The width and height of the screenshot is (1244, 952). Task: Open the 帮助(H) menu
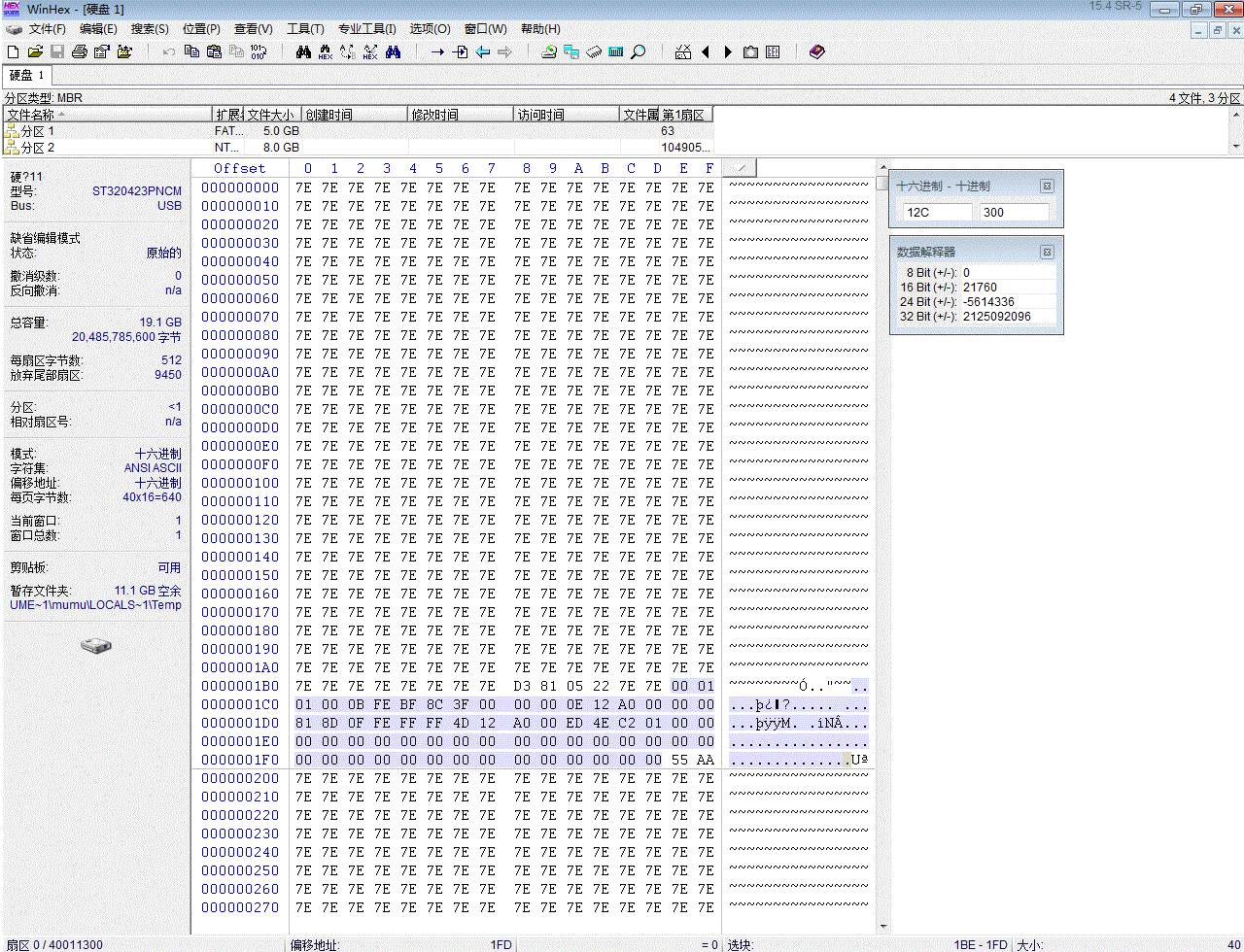pyautogui.click(x=540, y=29)
